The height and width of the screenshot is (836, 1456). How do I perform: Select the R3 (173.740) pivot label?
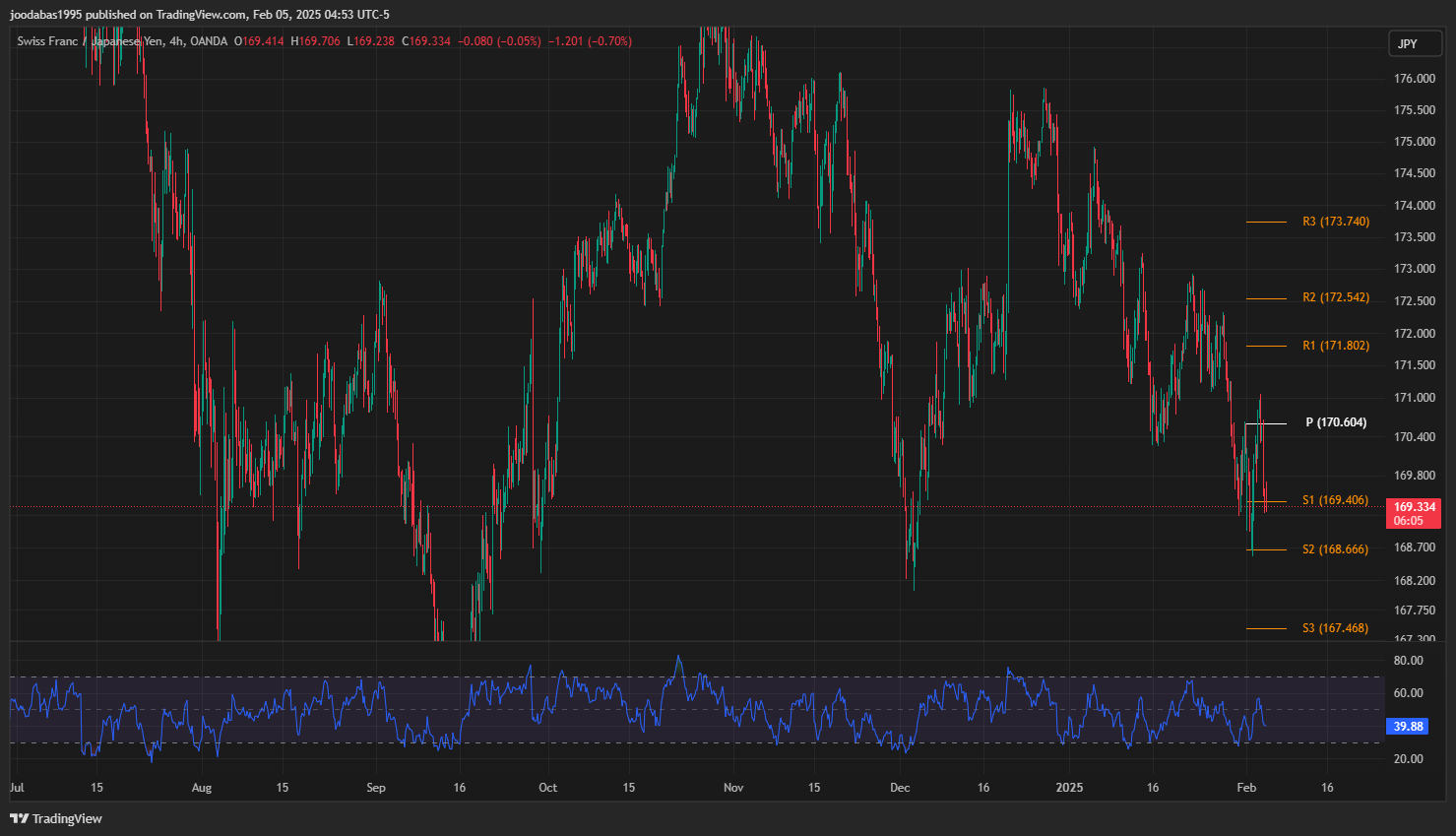click(1335, 222)
